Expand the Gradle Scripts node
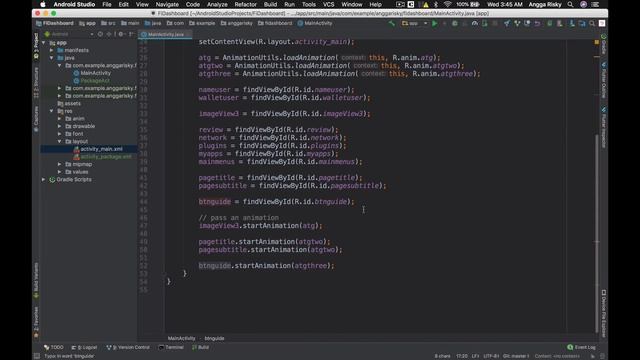The image size is (640, 360). [x=44, y=180]
